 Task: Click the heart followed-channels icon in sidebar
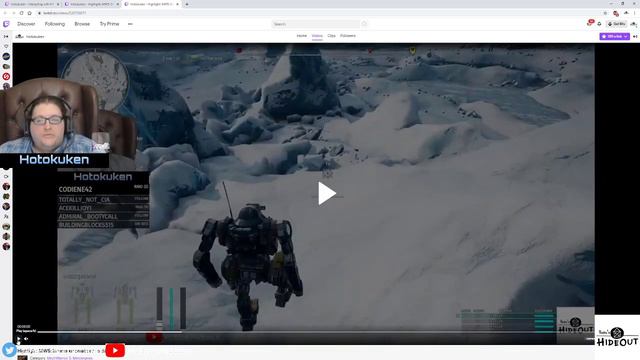coord(6,46)
